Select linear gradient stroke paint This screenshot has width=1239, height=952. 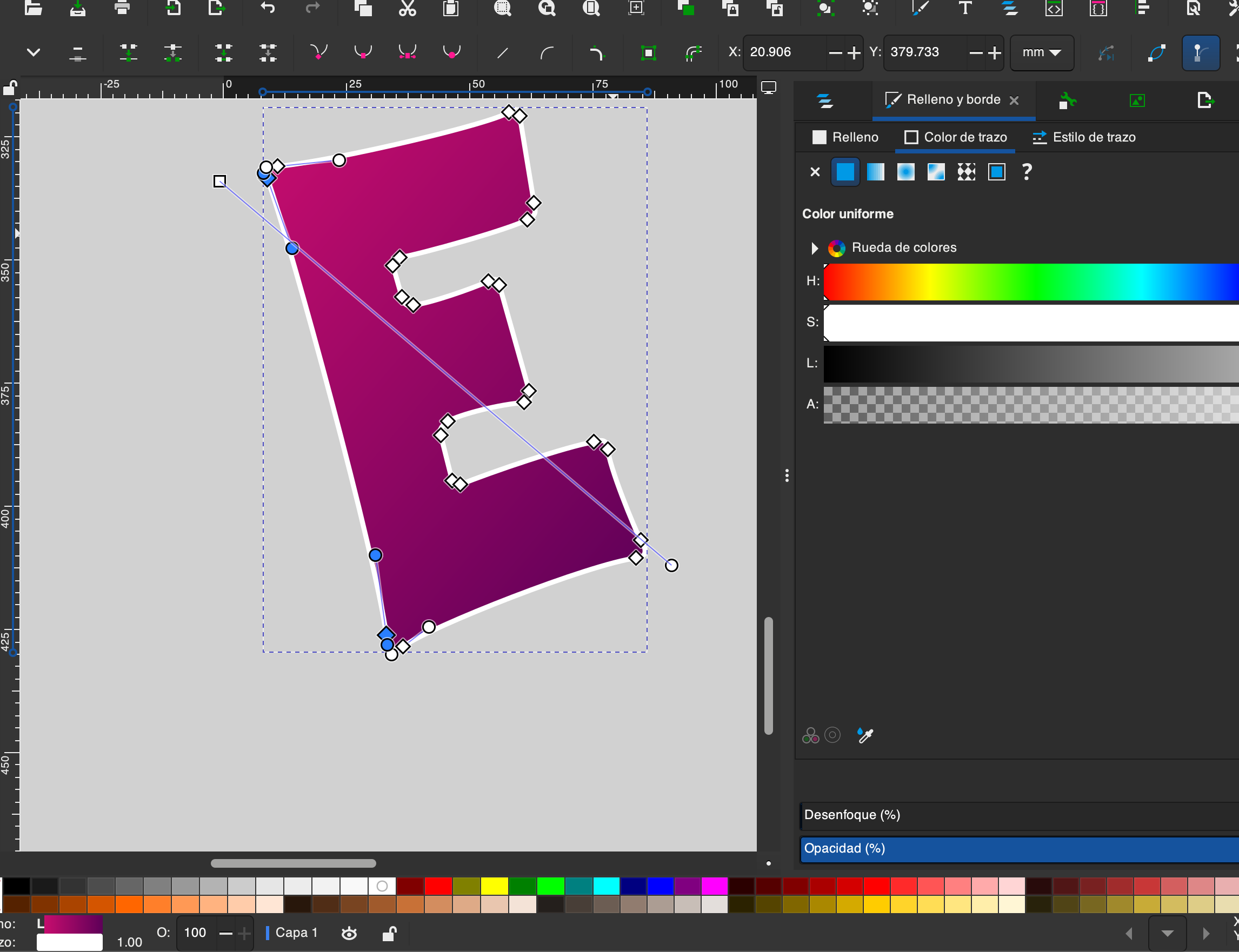(x=876, y=172)
